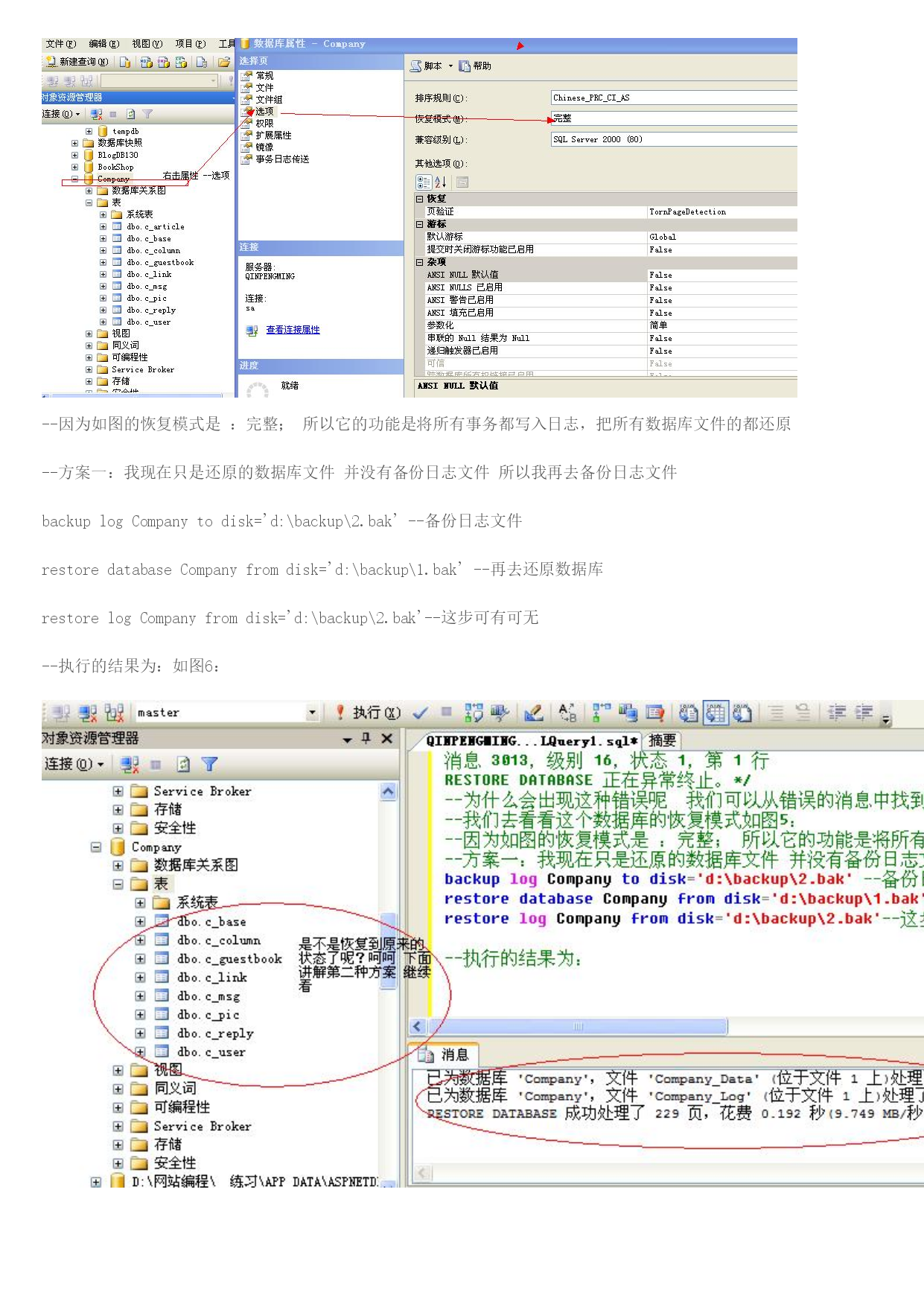Switch to the 消息 (Messages) tab
Viewport: 924px width, 1306px height.
pyautogui.click(x=445, y=1055)
